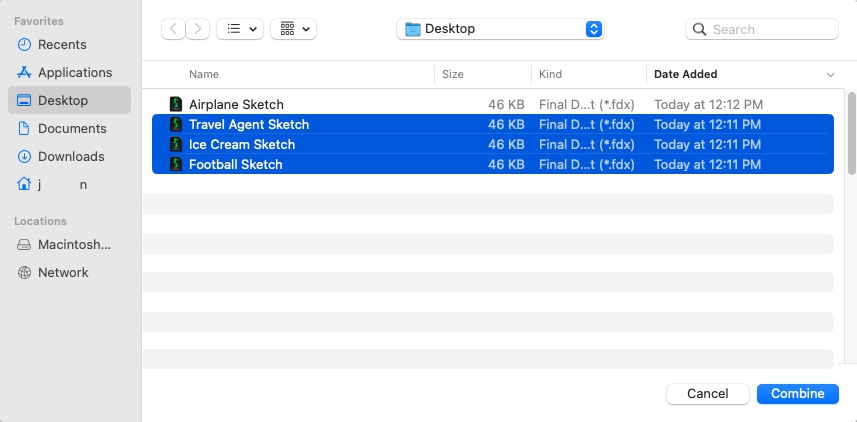Screen dimensions: 857x422
Task: Click the Combine button
Action: (797, 394)
